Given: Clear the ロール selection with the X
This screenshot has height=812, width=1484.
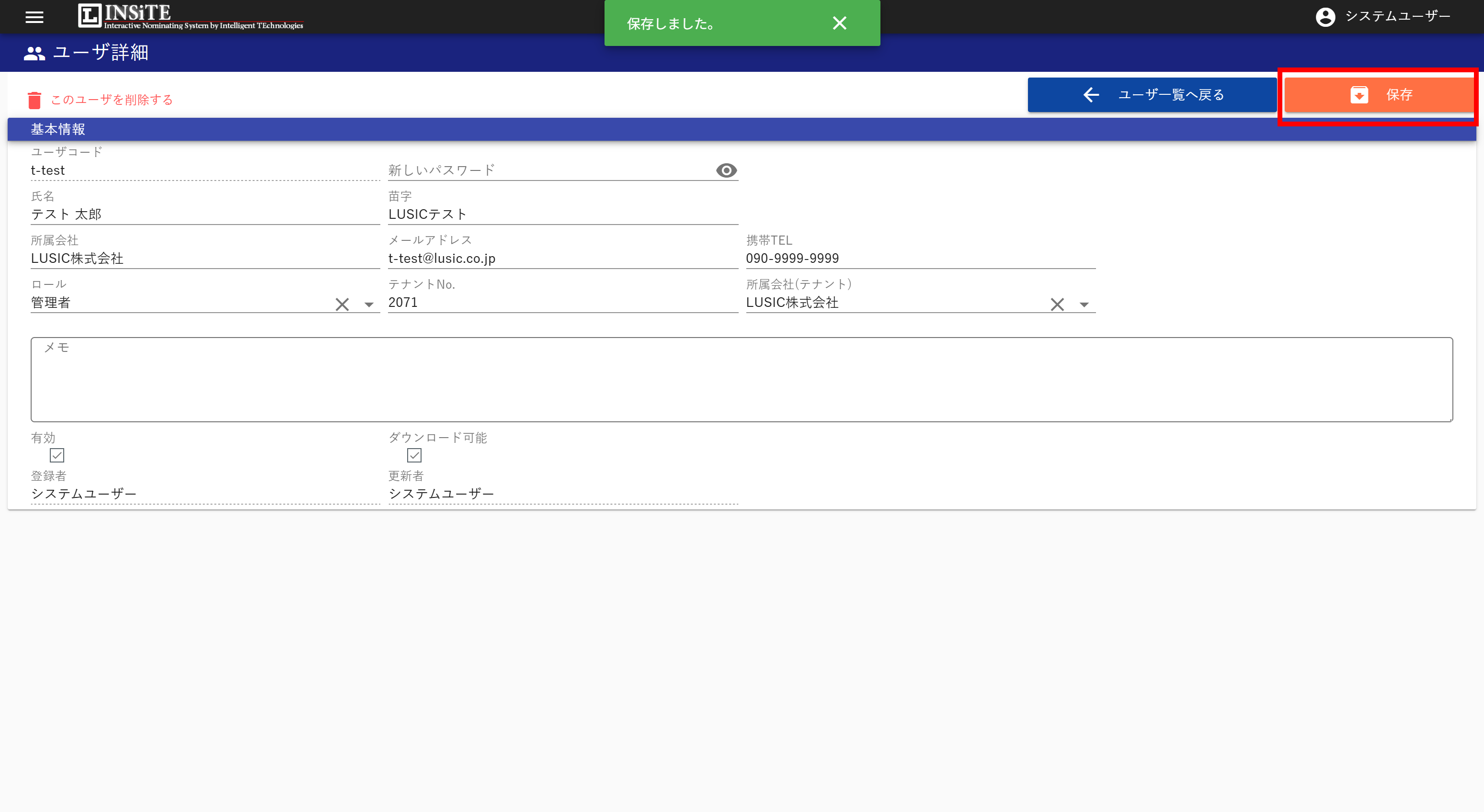Looking at the screenshot, I should point(342,304).
